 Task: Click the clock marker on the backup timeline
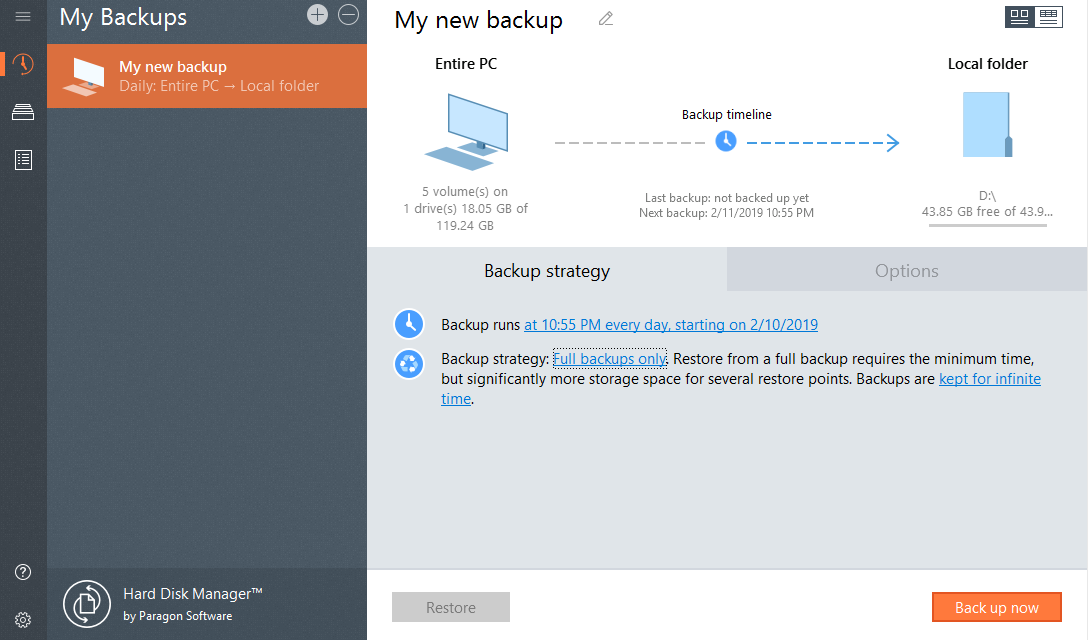(x=727, y=141)
